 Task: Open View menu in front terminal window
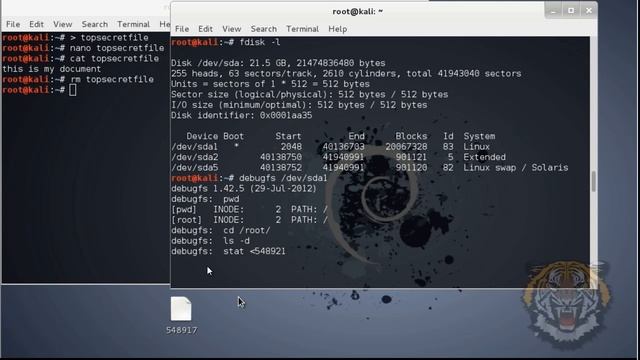point(231,29)
